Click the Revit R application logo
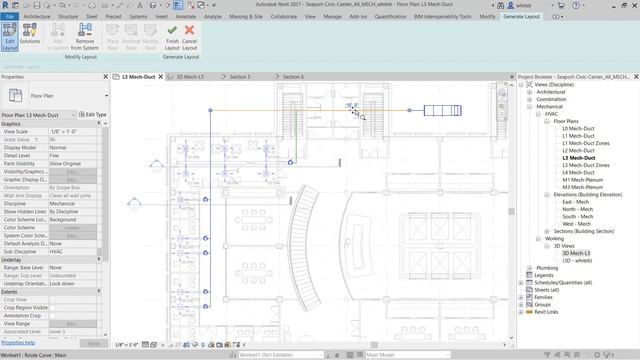The image size is (640, 360). (x=5, y=5)
